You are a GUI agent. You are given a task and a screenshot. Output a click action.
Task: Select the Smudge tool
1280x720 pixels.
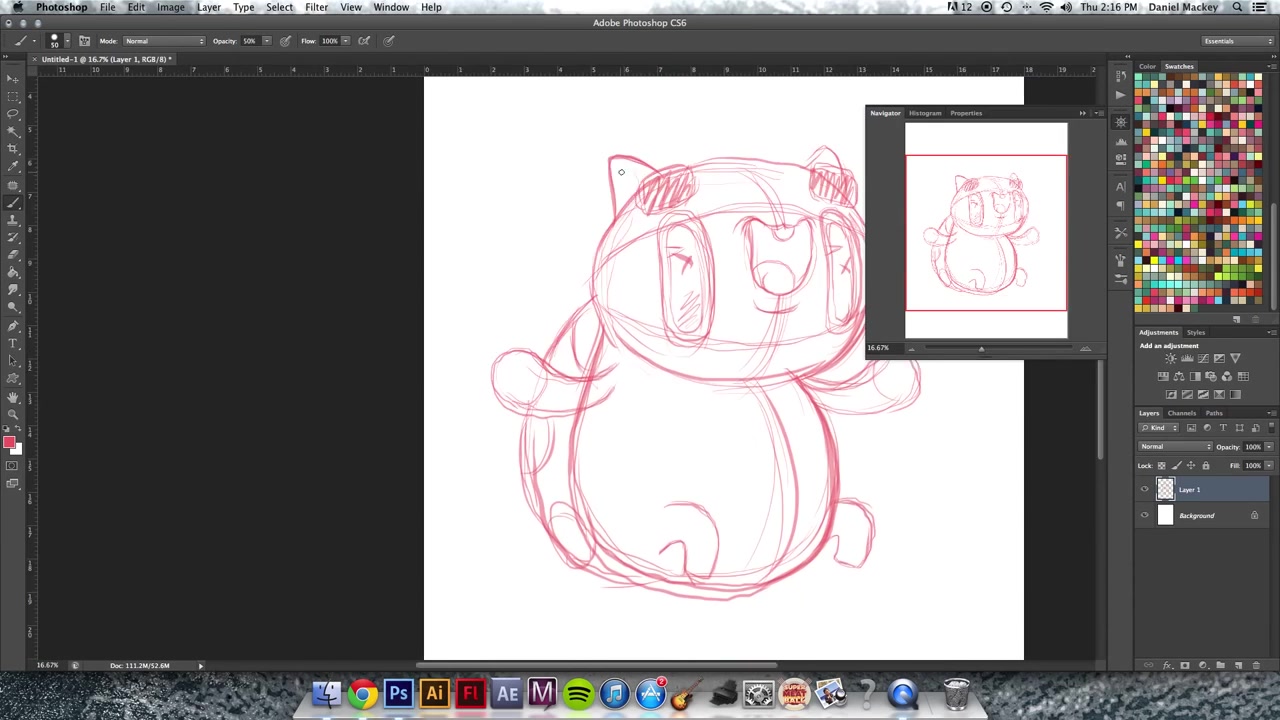(x=13, y=289)
